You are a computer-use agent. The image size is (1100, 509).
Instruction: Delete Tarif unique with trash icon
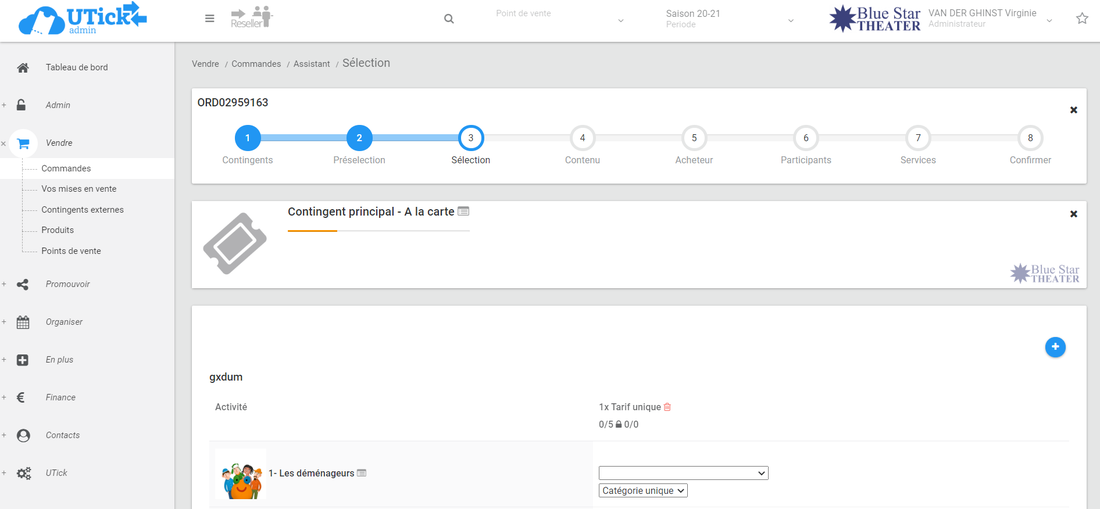pyautogui.click(x=668, y=407)
